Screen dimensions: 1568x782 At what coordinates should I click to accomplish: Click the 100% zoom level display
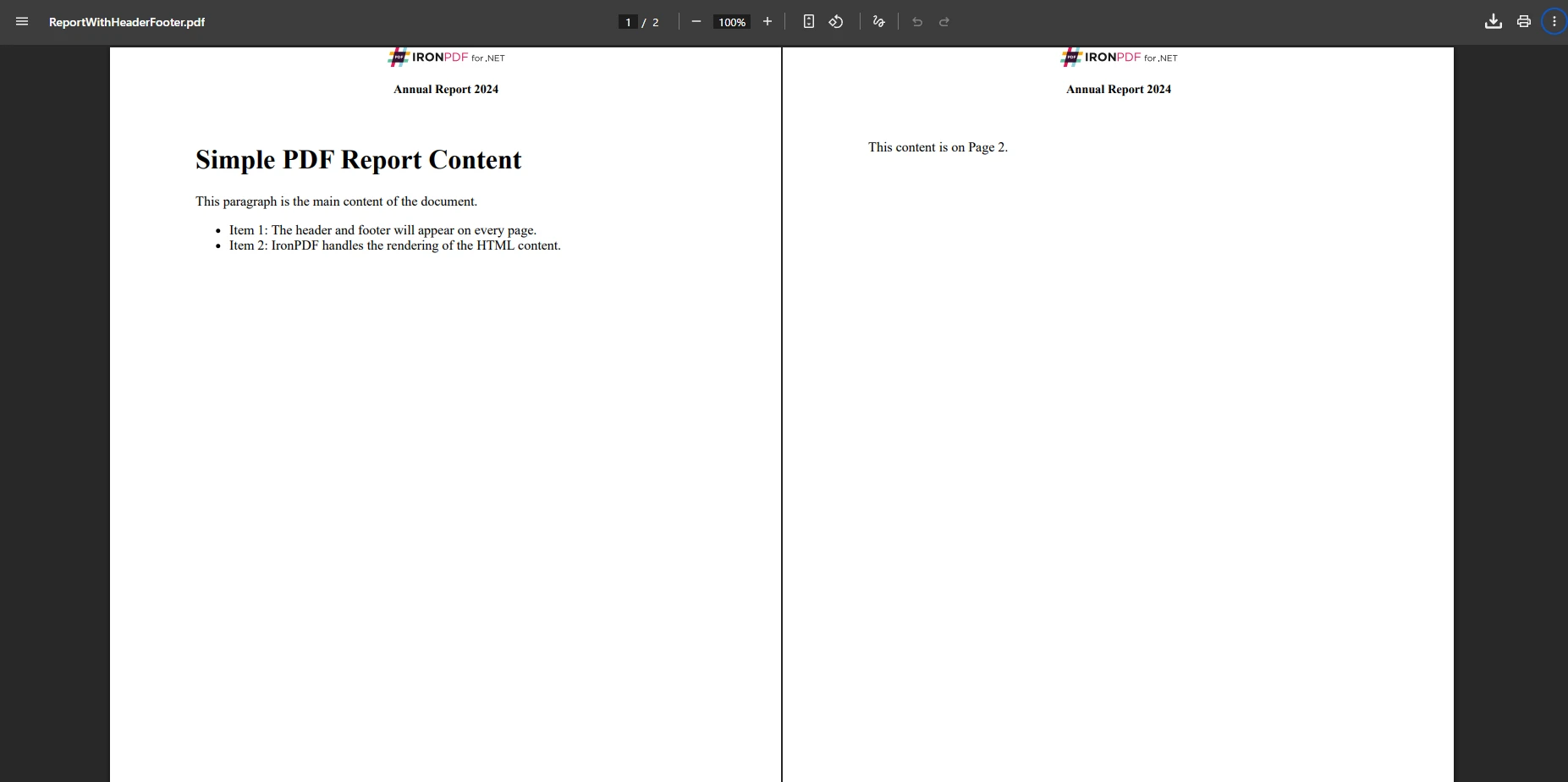pyautogui.click(x=731, y=22)
